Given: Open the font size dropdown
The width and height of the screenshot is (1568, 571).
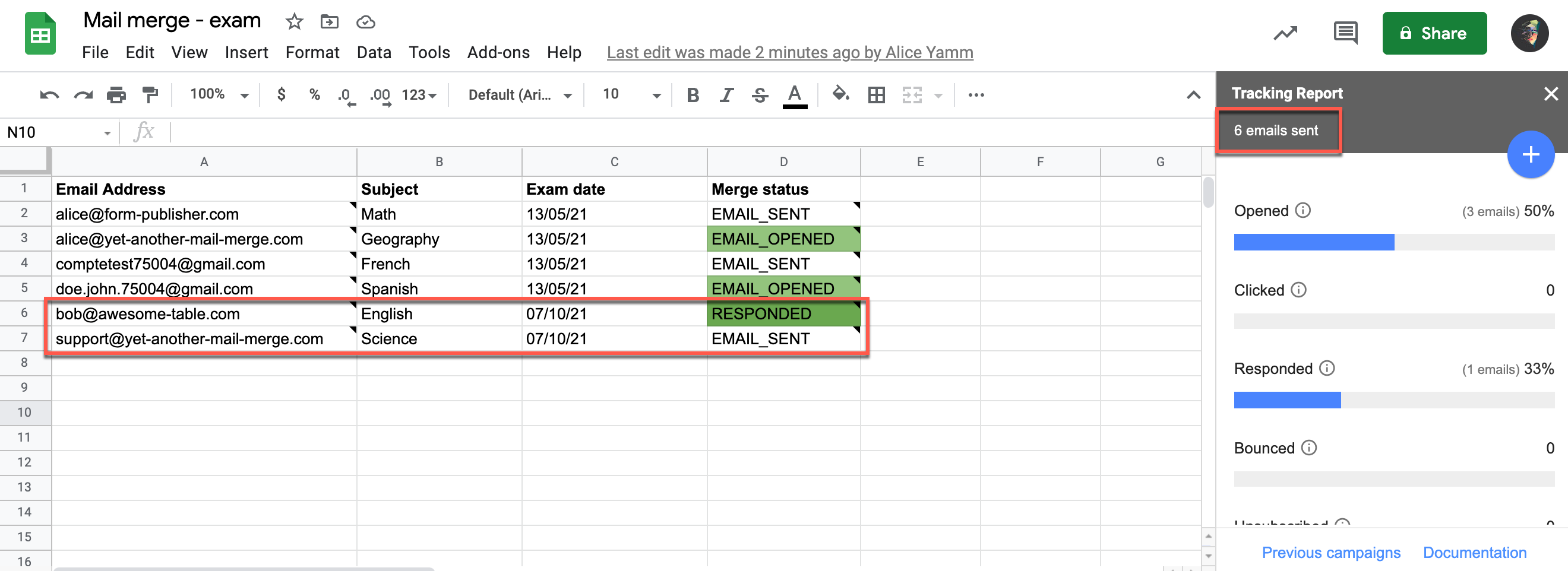Looking at the screenshot, I should [628, 94].
